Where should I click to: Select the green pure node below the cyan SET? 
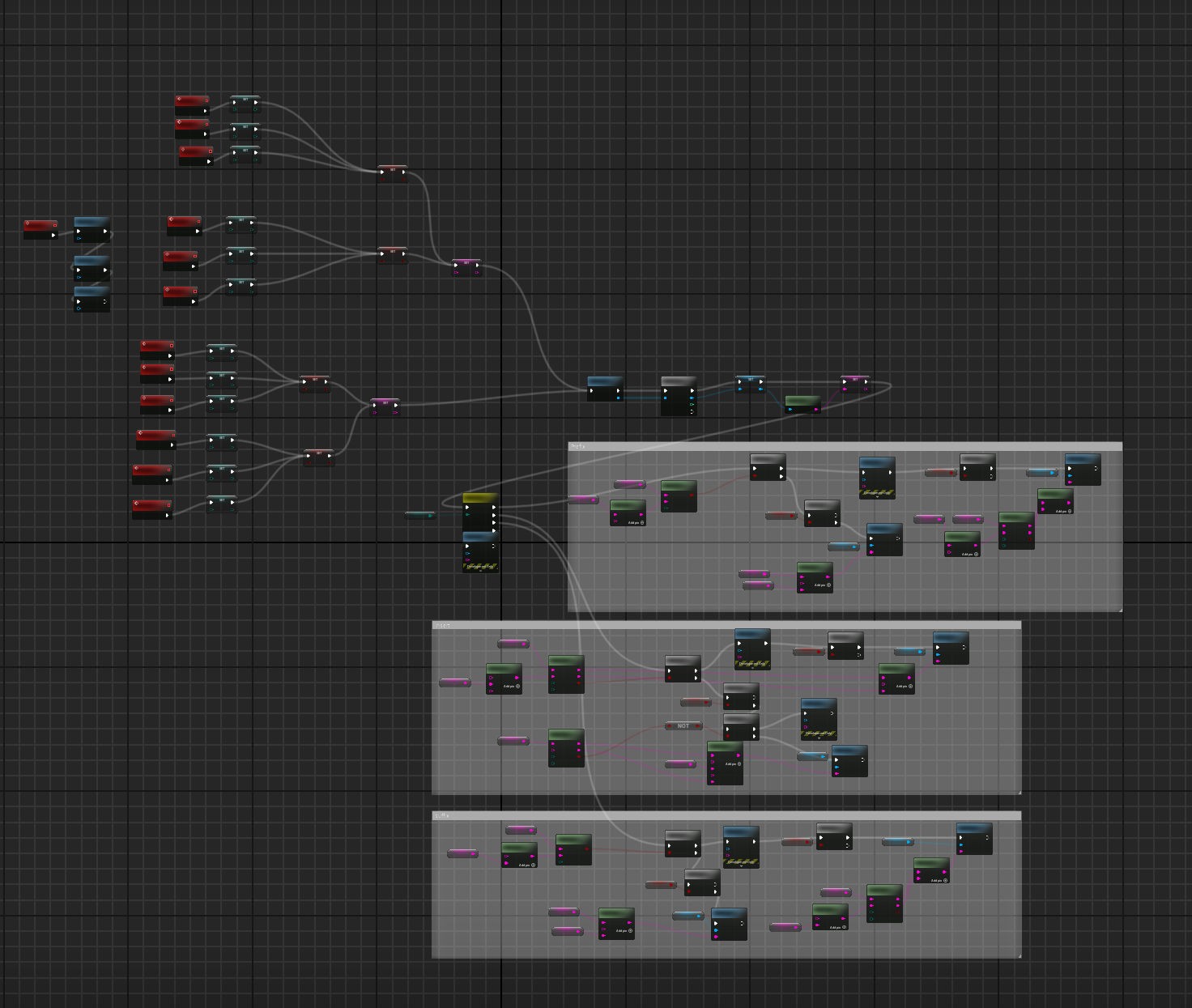click(802, 405)
